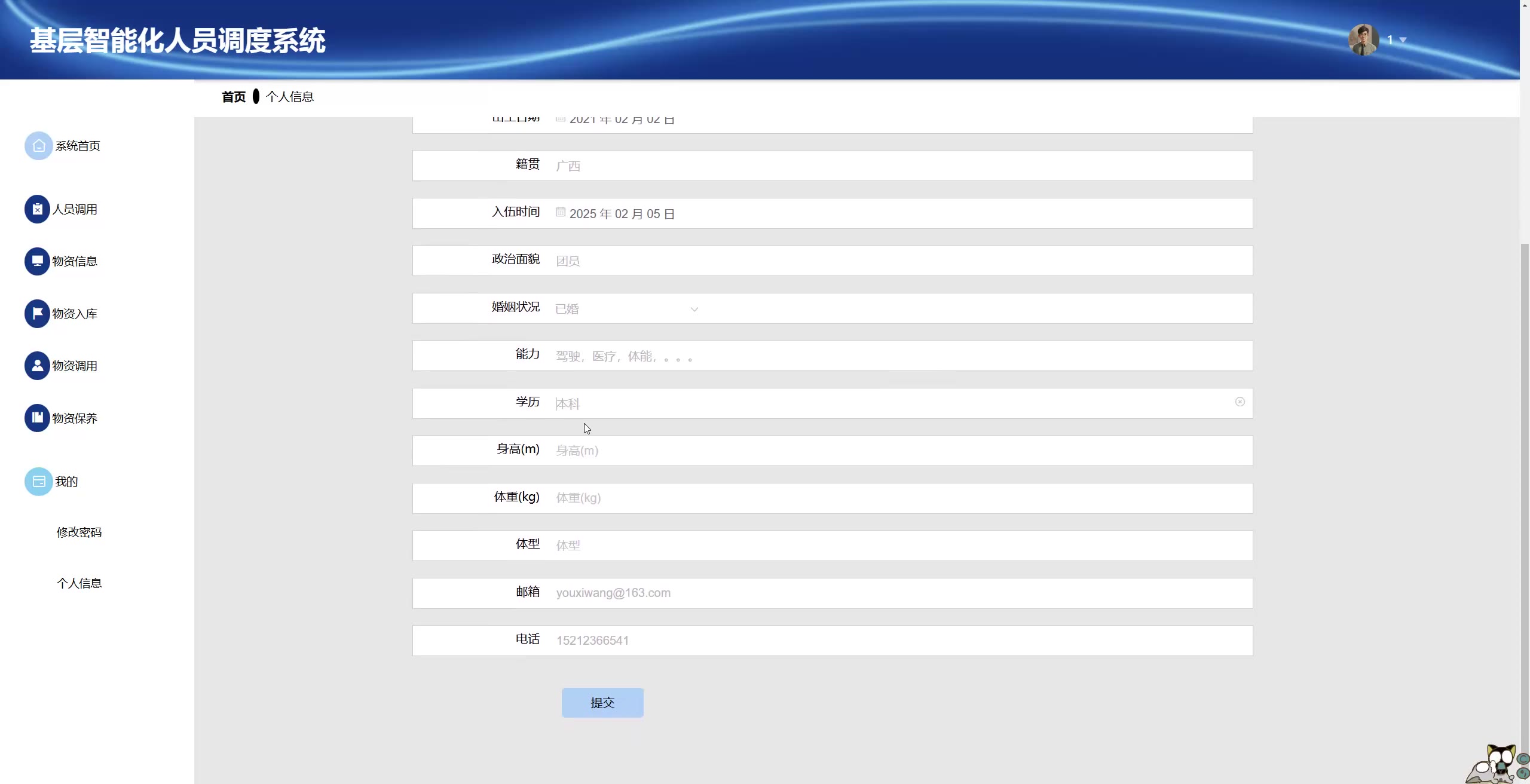This screenshot has height=784, width=1530.
Task: Open calendar icon of 入伍时间 field
Action: (x=560, y=212)
